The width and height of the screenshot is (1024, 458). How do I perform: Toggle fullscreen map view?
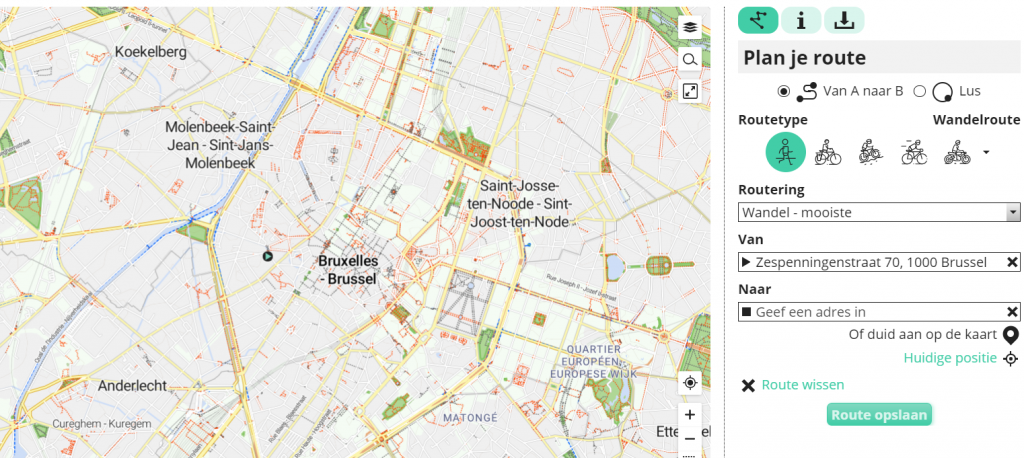click(690, 91)
